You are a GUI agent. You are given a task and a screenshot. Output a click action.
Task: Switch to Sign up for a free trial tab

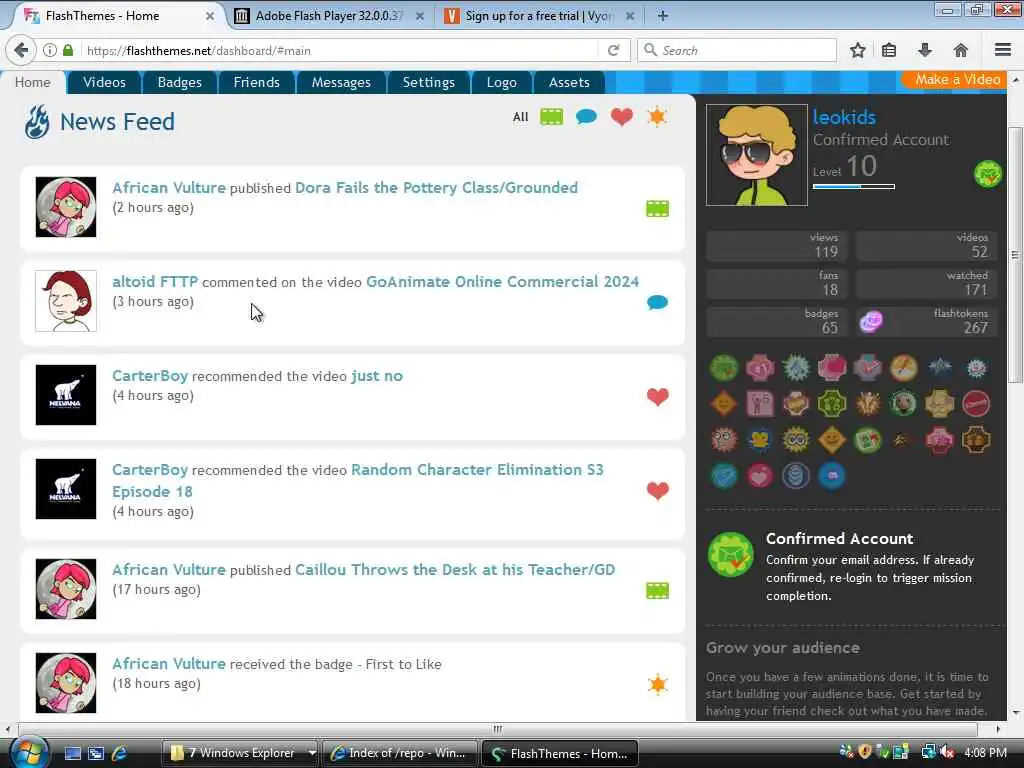[538, 16]
